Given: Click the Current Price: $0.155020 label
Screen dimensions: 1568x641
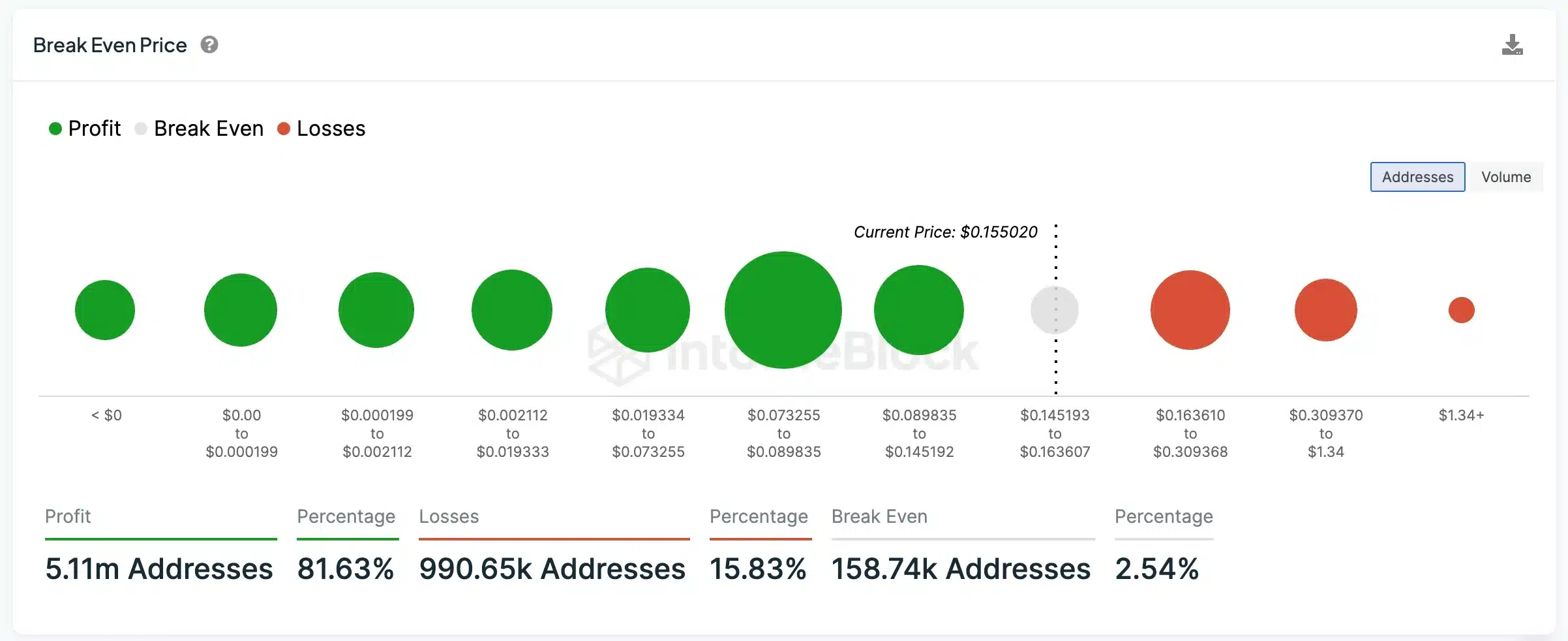Looking at the screenshot, I should coord(946,232).
